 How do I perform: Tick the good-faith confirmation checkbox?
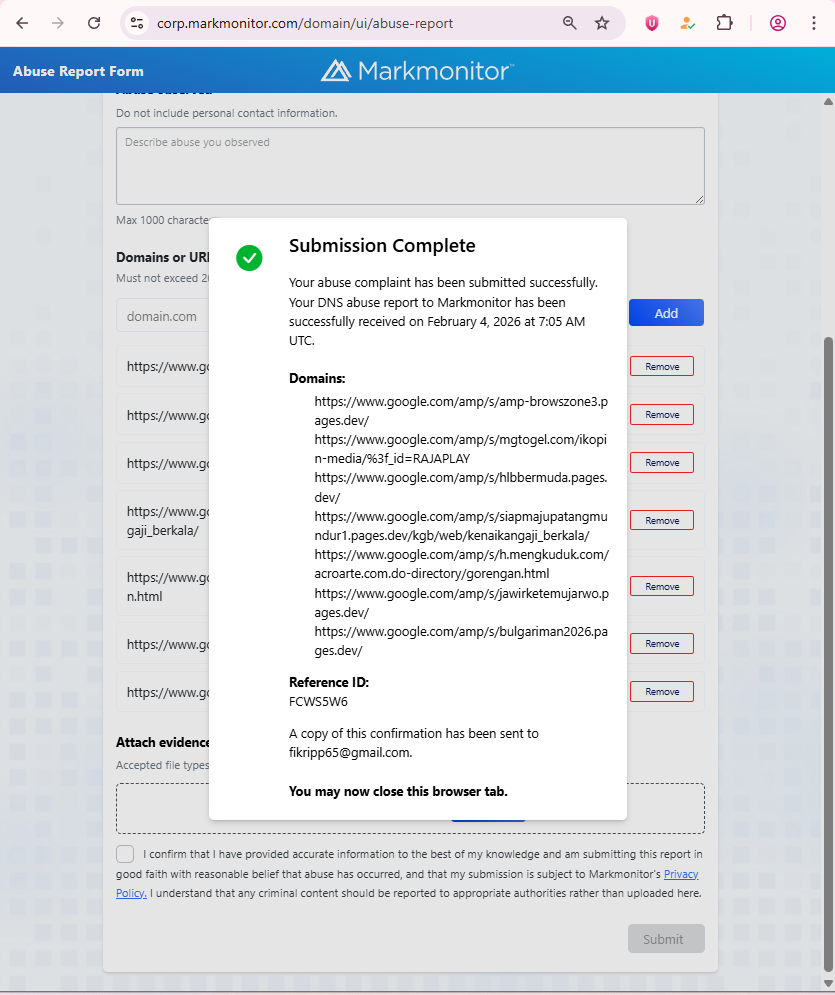[x=125, y=854]
